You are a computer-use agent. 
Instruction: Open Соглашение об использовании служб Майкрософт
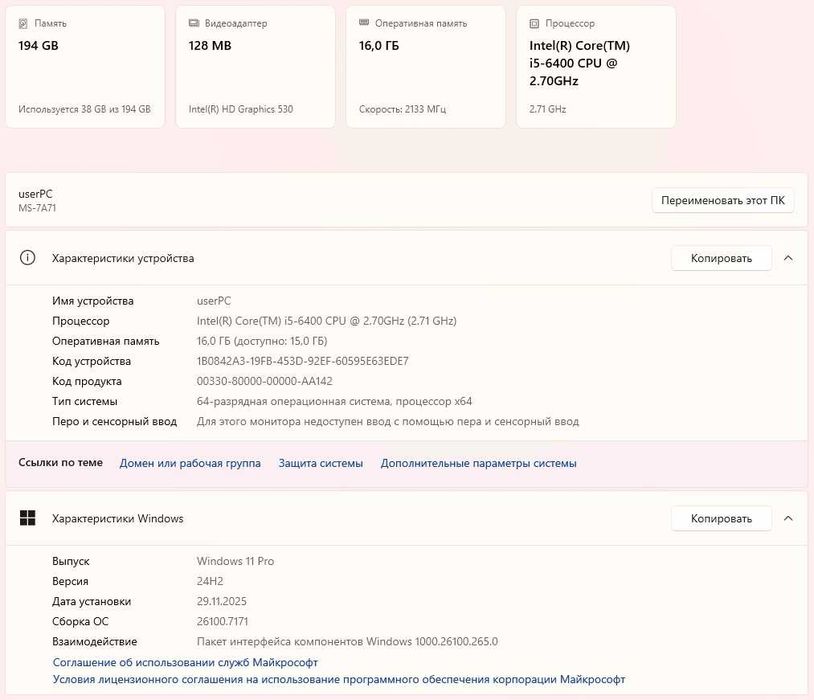click(x=185, y=662)
